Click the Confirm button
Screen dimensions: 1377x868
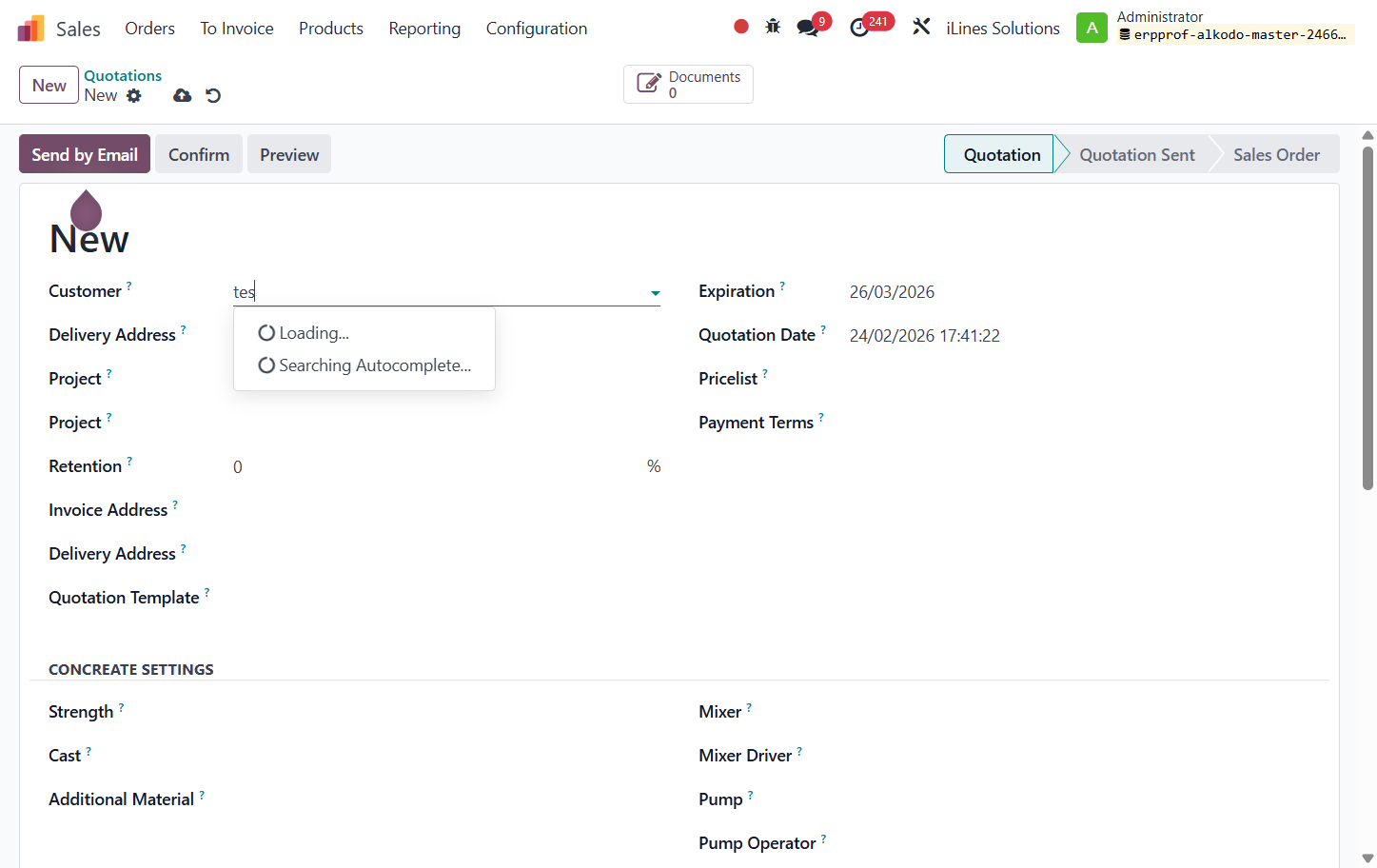[199, 154]
